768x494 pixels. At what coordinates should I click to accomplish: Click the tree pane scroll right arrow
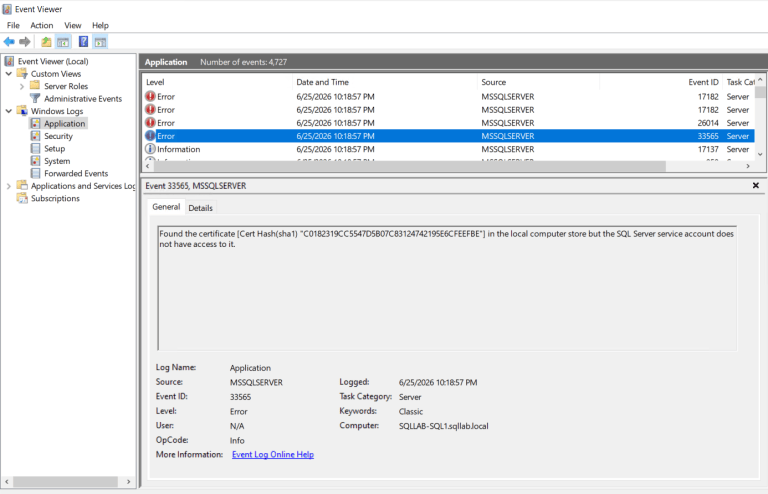pos(128,482)
